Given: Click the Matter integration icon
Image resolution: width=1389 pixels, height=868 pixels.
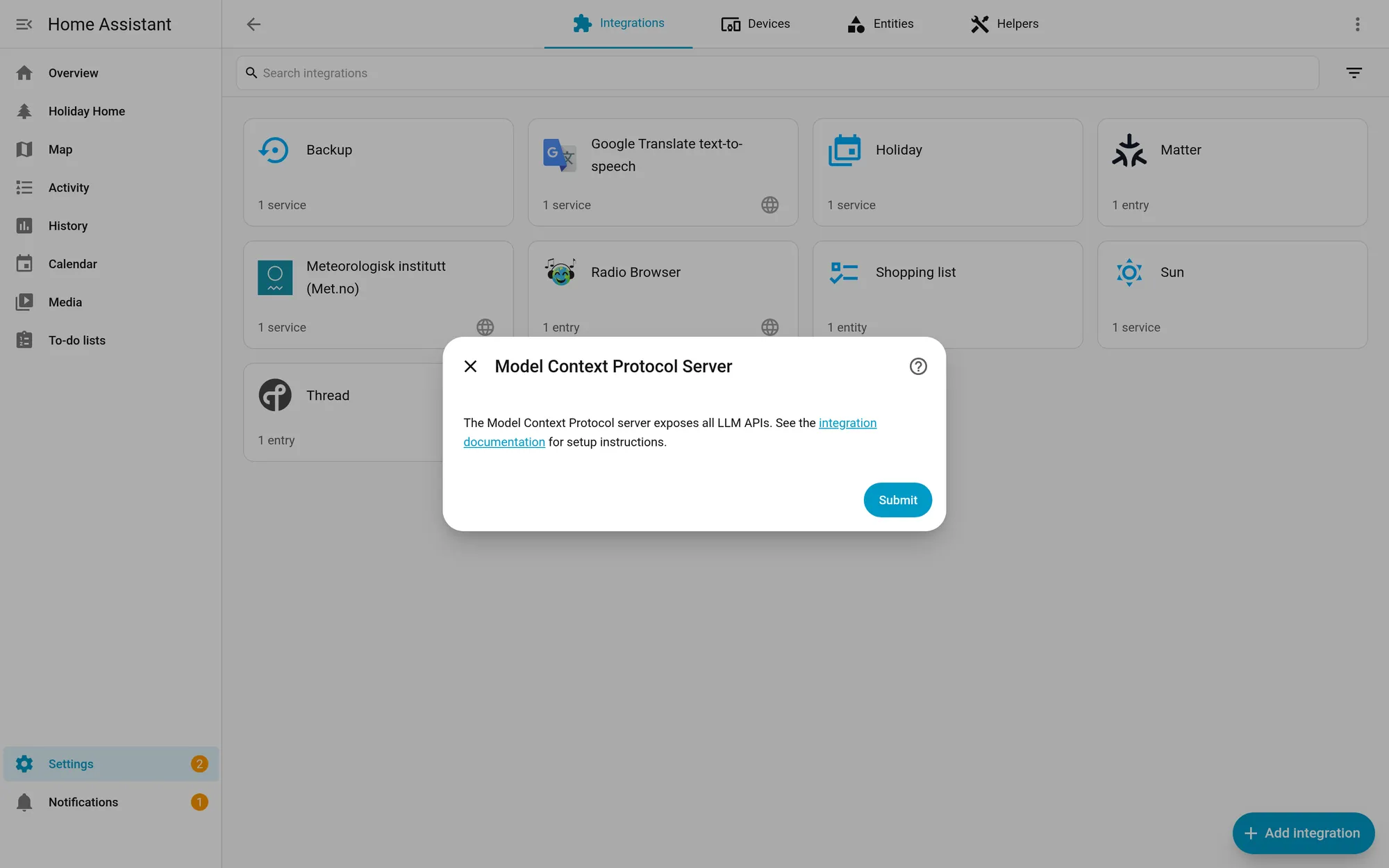Looking at the screenshot, I should click(x=1129, y=150).
